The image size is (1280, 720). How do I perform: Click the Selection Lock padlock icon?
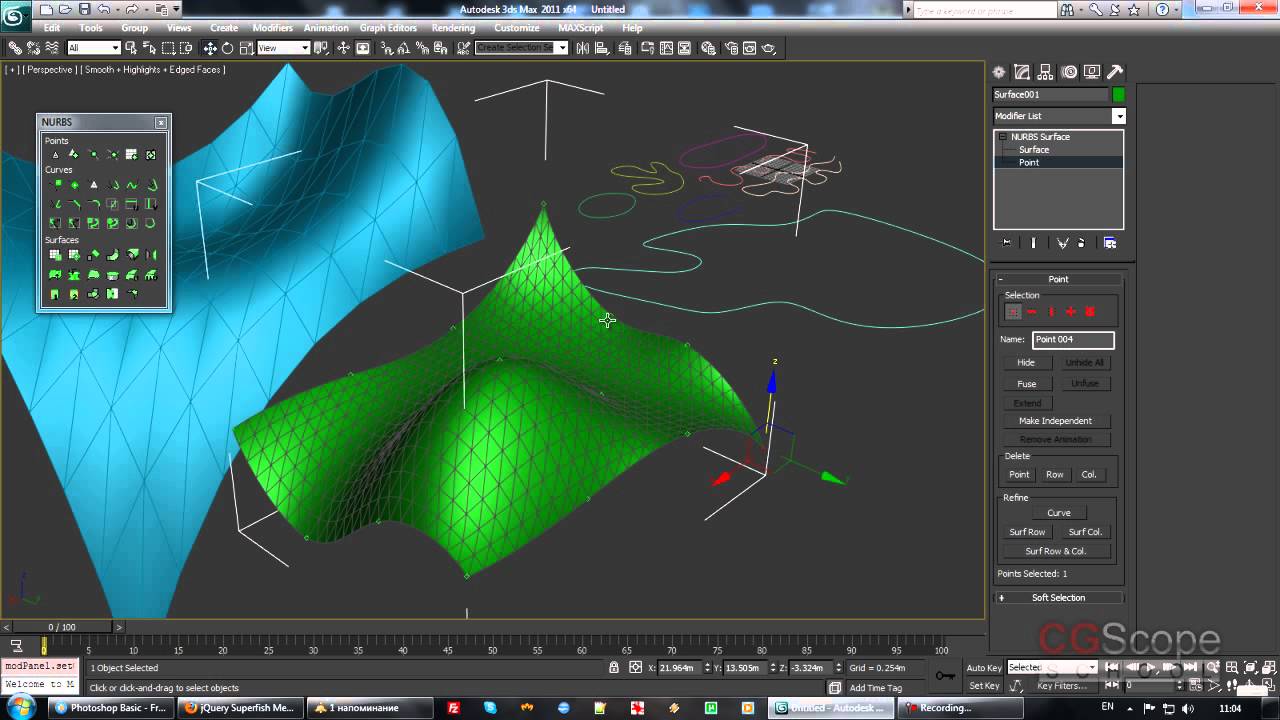pos(615,667)
